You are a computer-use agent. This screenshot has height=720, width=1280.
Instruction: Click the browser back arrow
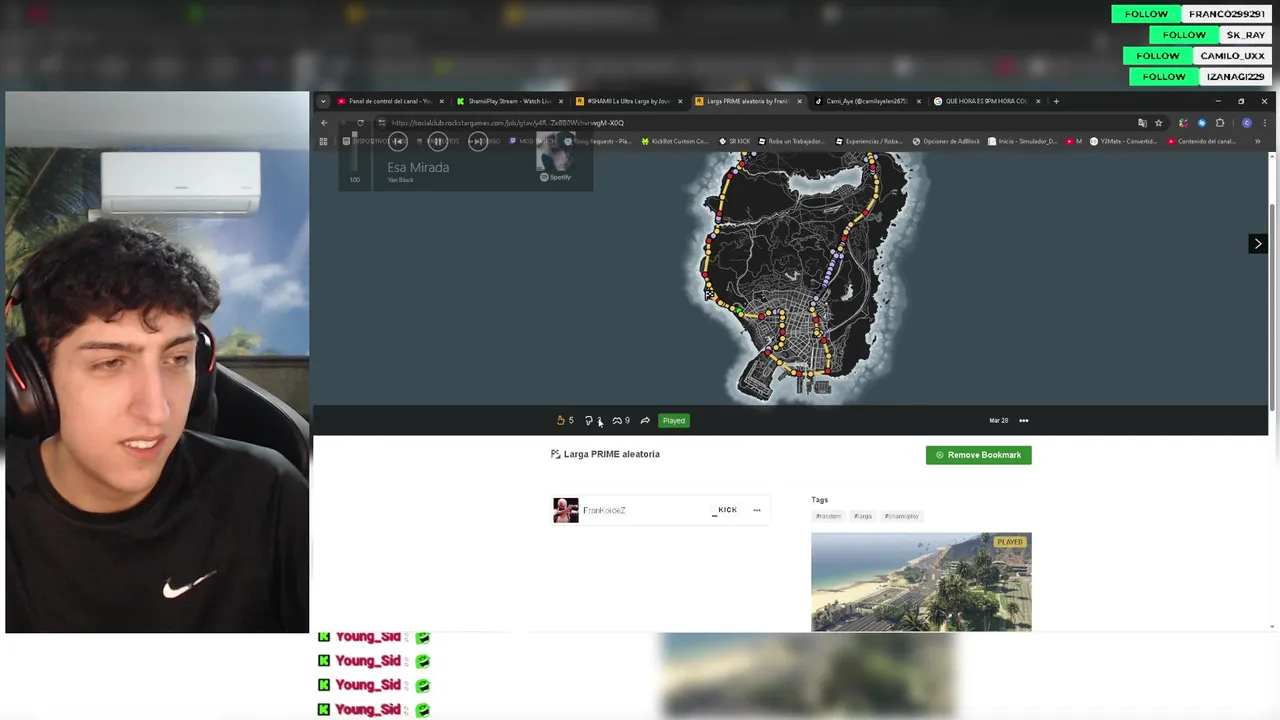tap(324, 123)
